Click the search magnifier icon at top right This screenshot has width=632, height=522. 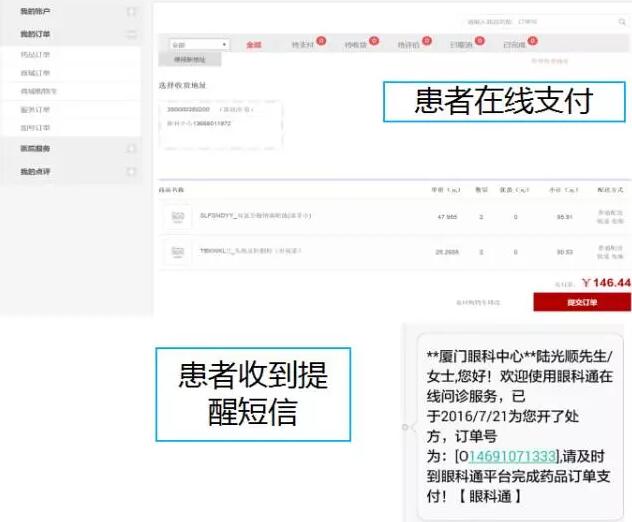[609, 21]
